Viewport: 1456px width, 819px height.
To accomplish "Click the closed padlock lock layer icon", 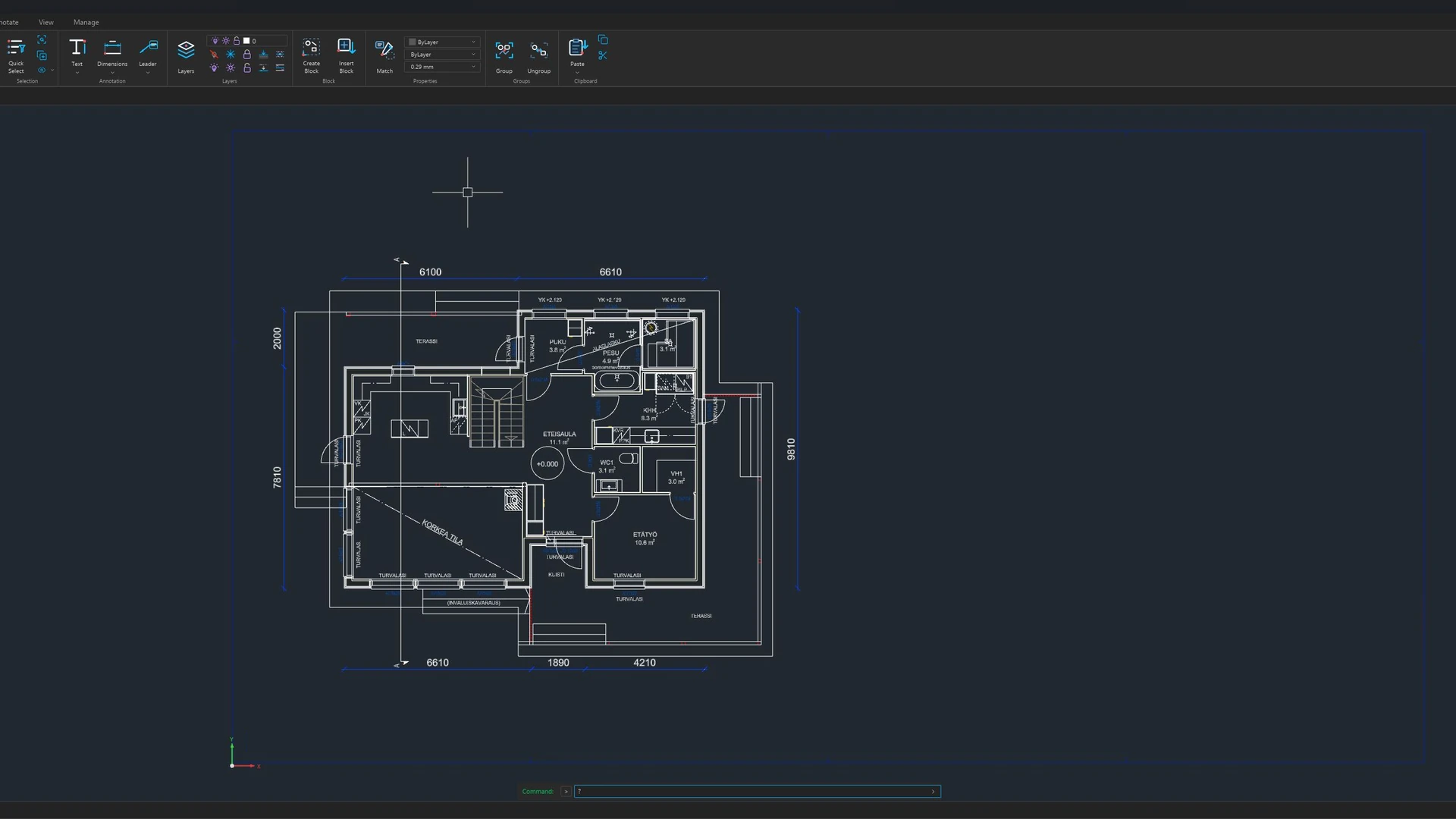I will [246, 55].
